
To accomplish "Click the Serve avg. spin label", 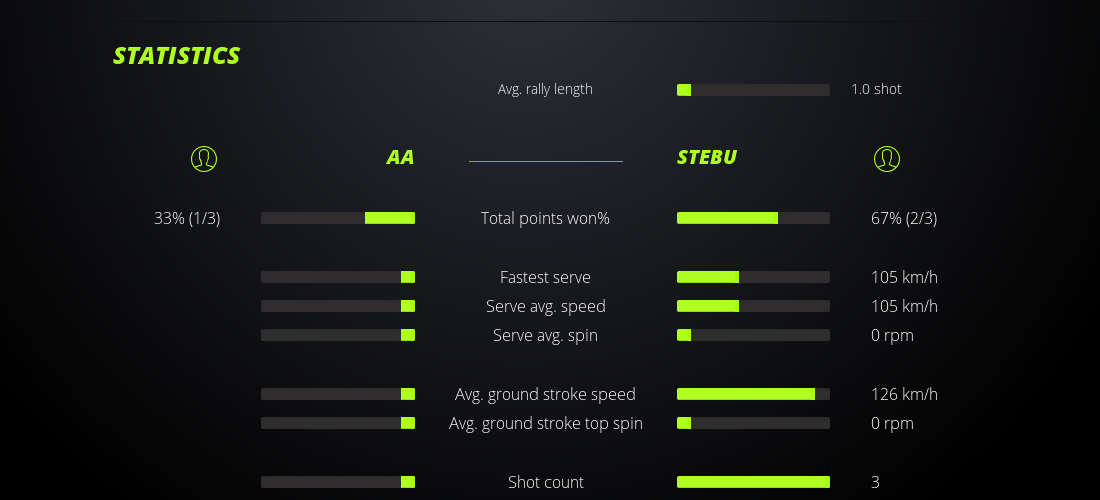I will point(545,335).
